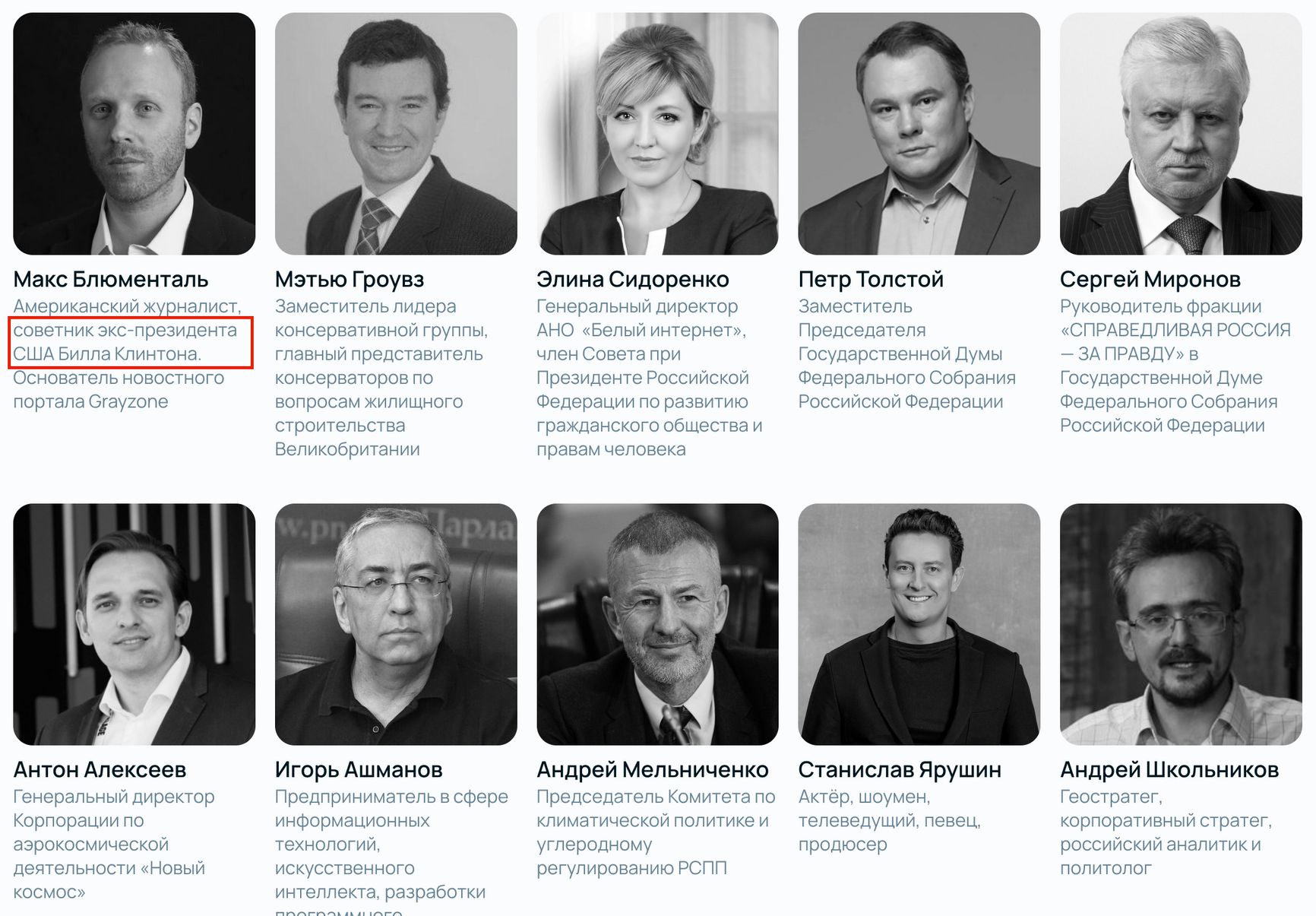Open Макс Блюменталь's portrait photo

[134, 134]
